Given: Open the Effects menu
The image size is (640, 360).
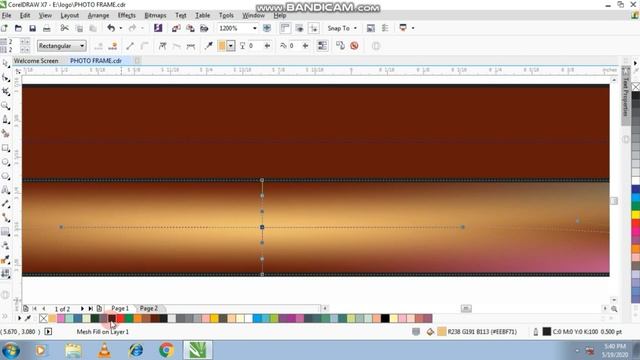Looking at the screenshot, I should pos(127,16).
